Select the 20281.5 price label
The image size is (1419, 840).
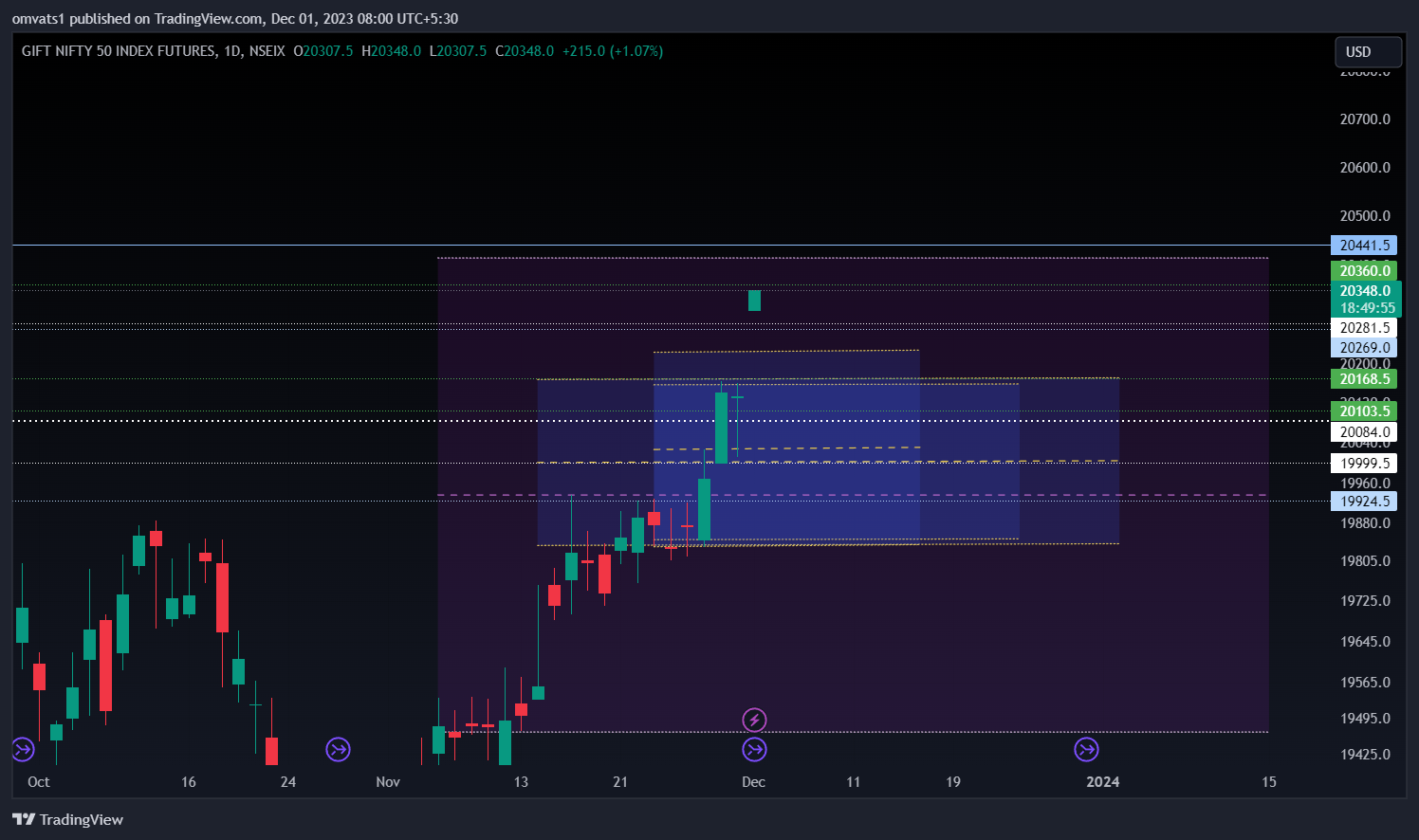tap(1364, 328)
